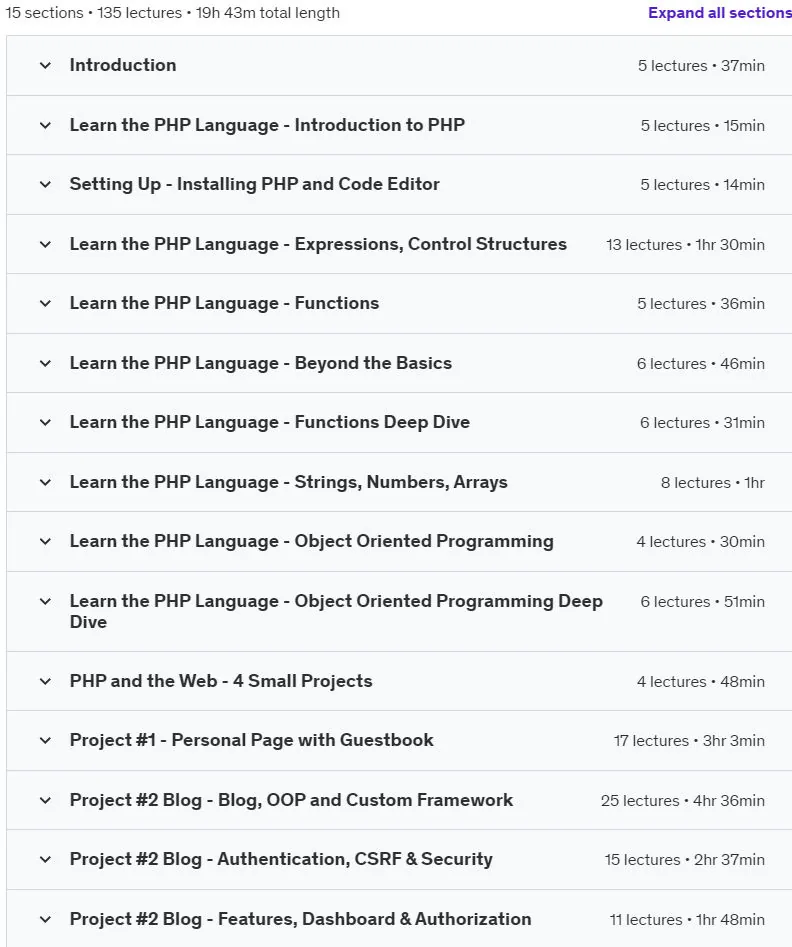Open chevron beside Setting Up - Installing PHP
Image resolution: width=792 pixels, height=947 pixels.
pyautogui.click(x=45, y=184)
